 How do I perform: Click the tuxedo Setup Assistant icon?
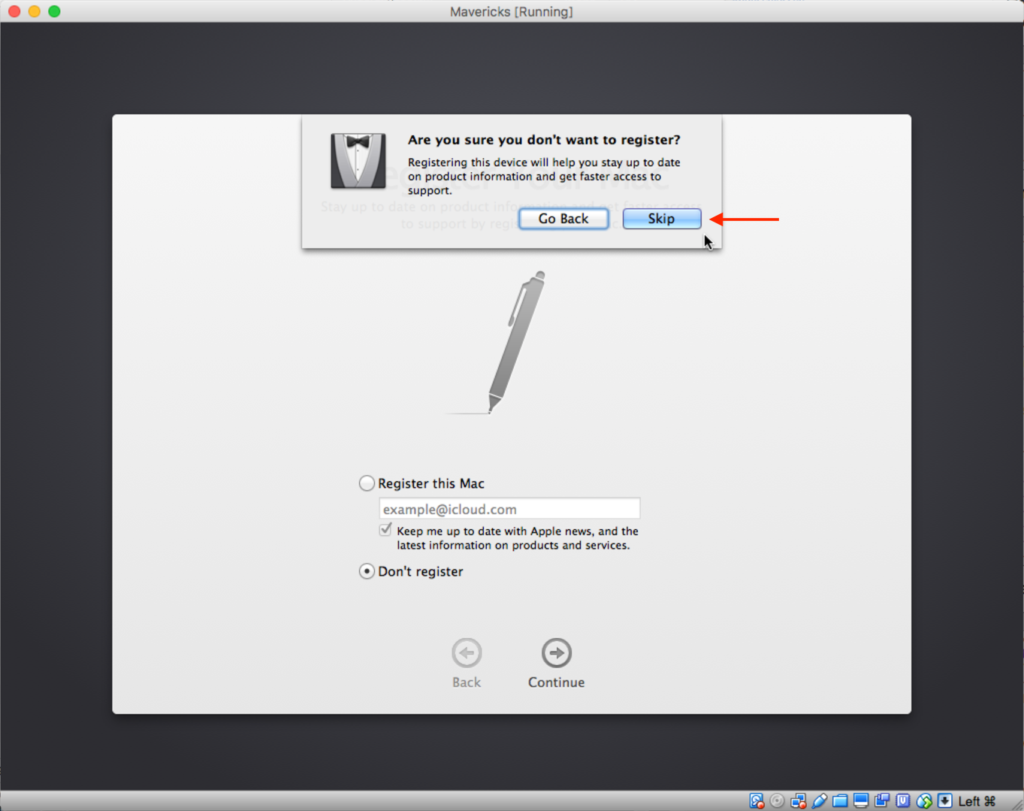tap(358, 161)
